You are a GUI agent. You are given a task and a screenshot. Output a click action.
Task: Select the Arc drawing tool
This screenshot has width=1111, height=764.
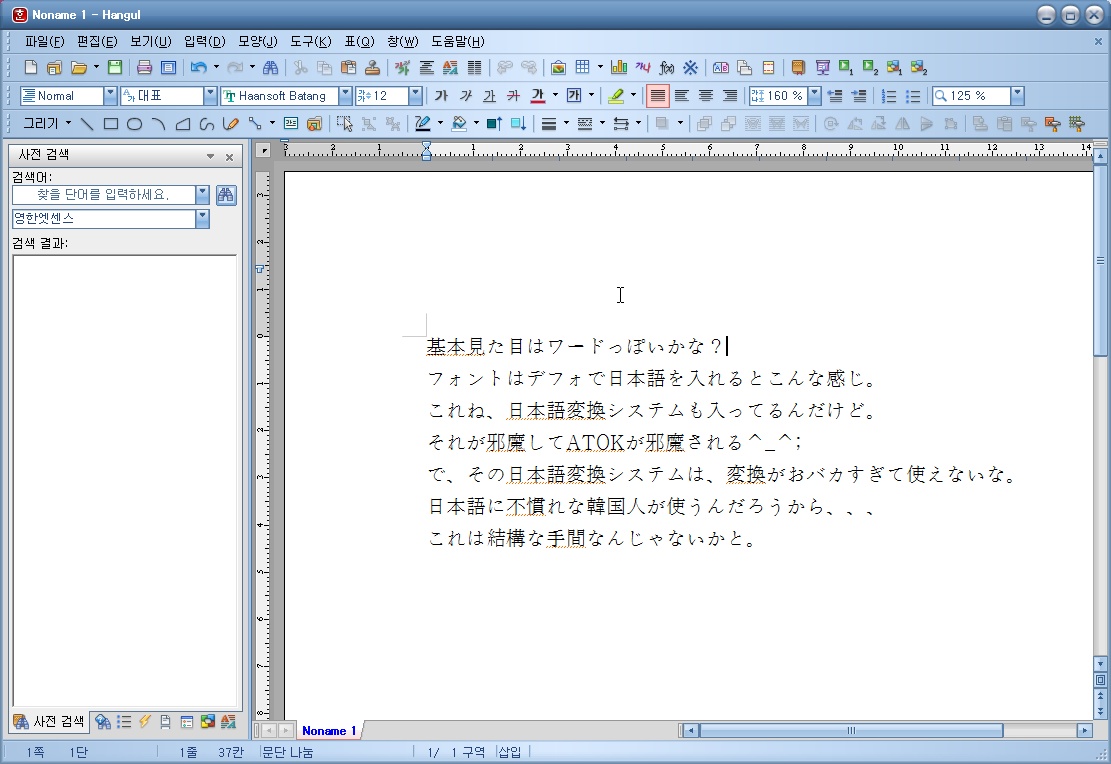coord(159,124)
